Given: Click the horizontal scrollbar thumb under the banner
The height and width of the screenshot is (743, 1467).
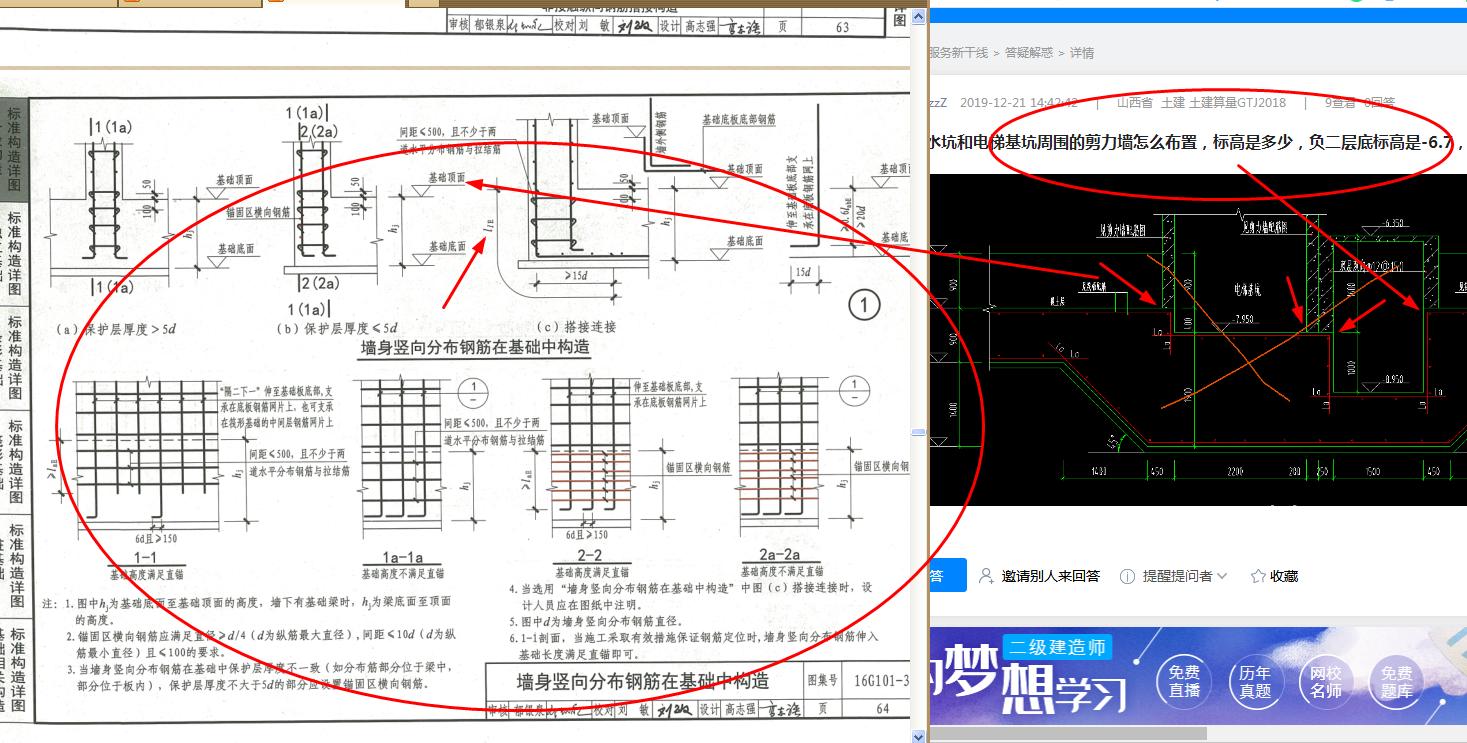Looking at the screenshot, I should pyautogui.click(x=1068, y=734).
